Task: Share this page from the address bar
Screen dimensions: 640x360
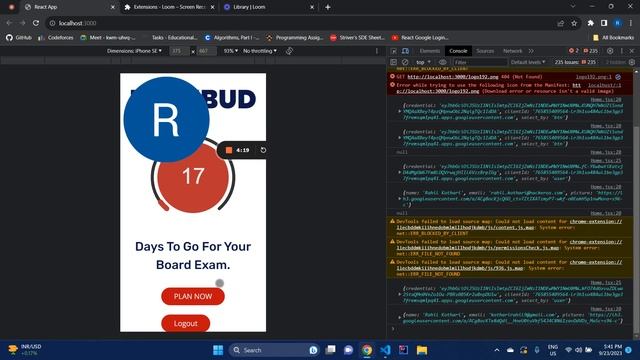Action: [560, 23]
